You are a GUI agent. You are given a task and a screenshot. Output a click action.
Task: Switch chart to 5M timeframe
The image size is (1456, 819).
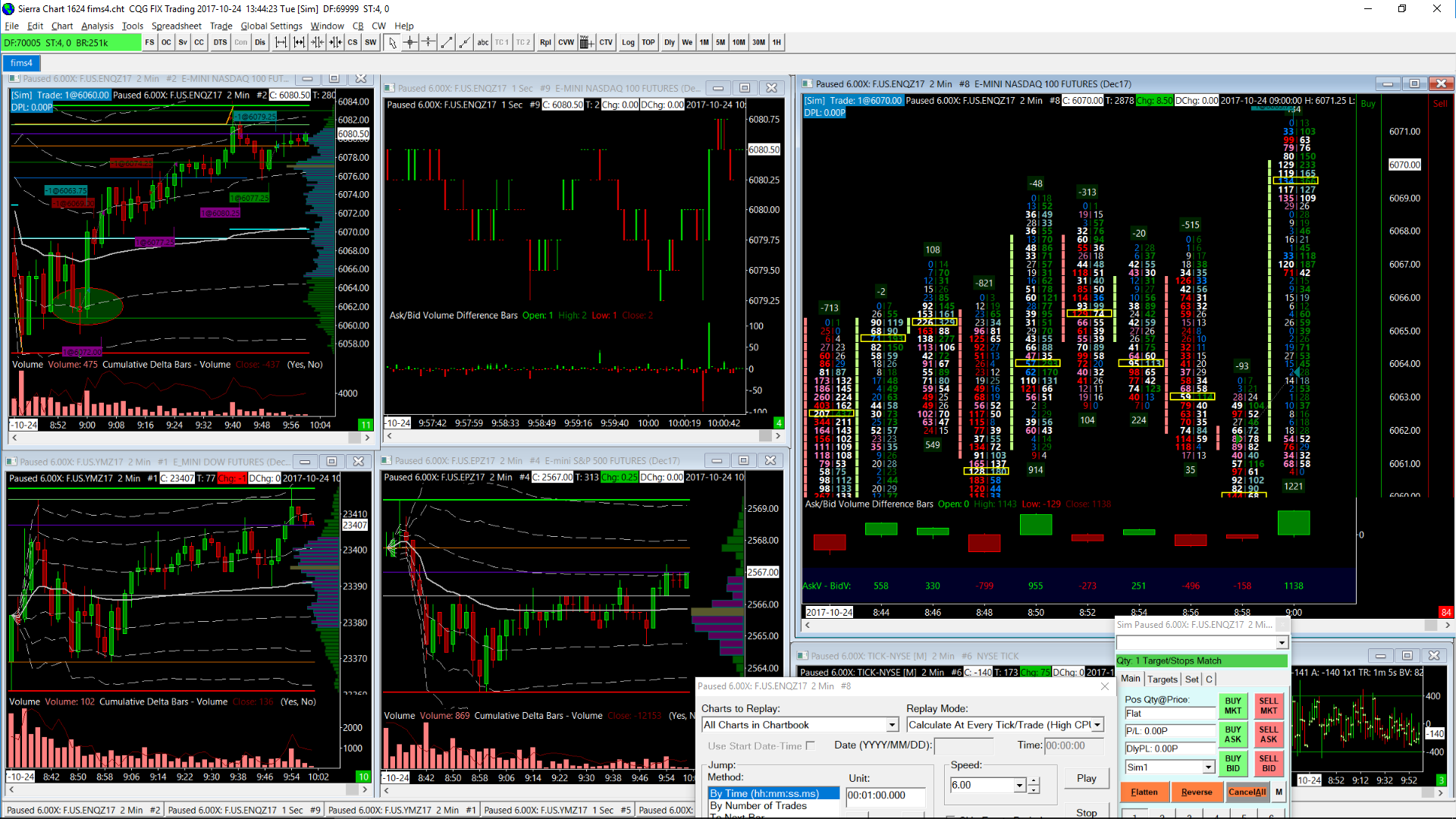(720, 42)
